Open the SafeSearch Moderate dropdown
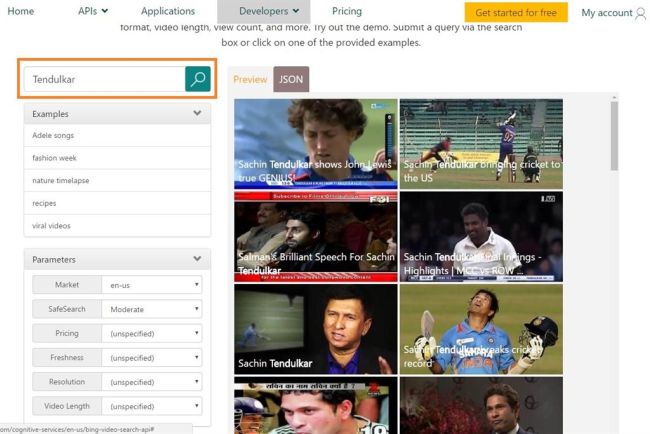The height and width of the screenshot is (434, 650). 152,309
